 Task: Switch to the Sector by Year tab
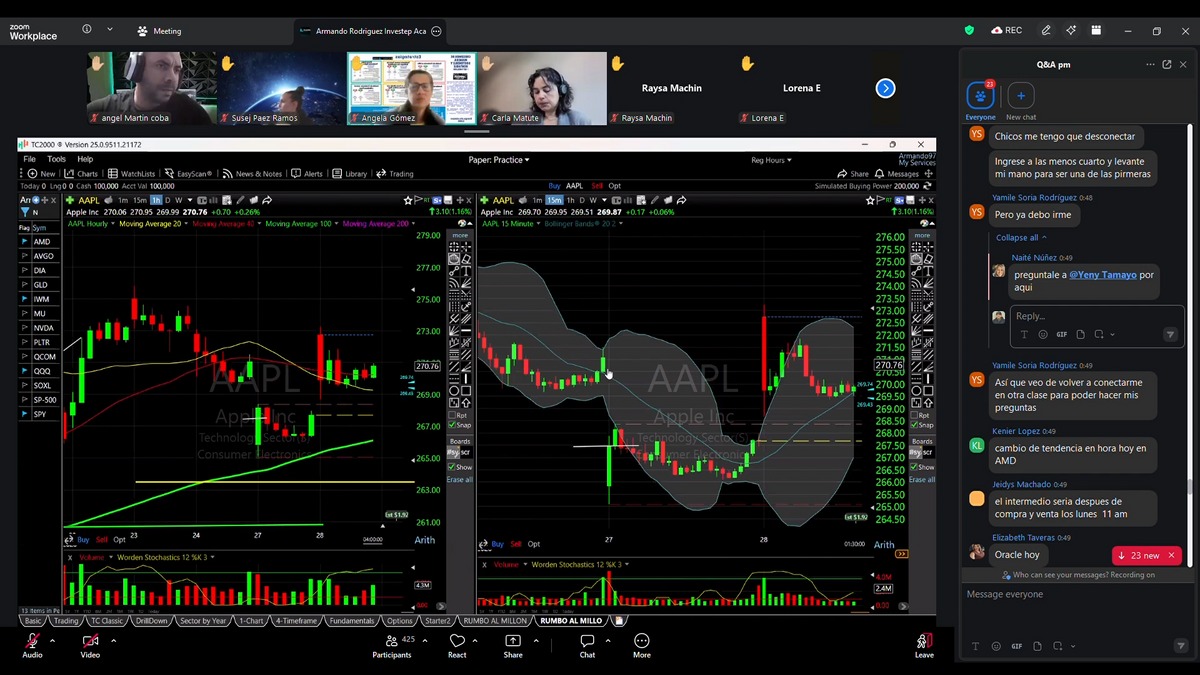[203, 621]
